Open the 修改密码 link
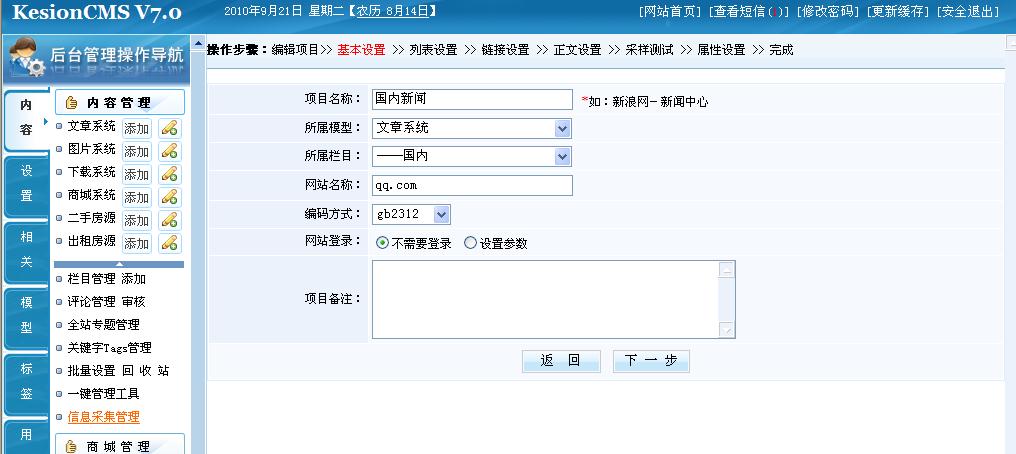The width and height of the screenshot is (1016, 454). (x=827, y=12)
